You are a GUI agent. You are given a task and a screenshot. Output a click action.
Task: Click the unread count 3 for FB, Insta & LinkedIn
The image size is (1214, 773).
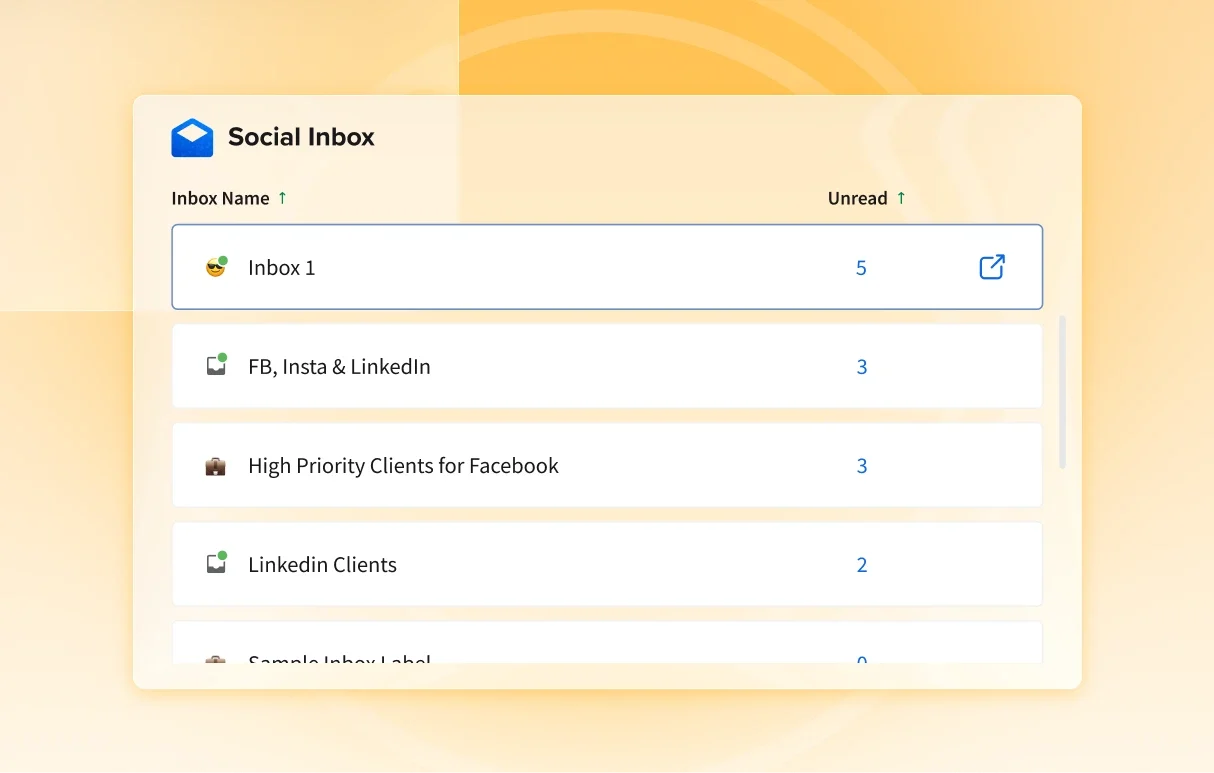pos(861,366)
